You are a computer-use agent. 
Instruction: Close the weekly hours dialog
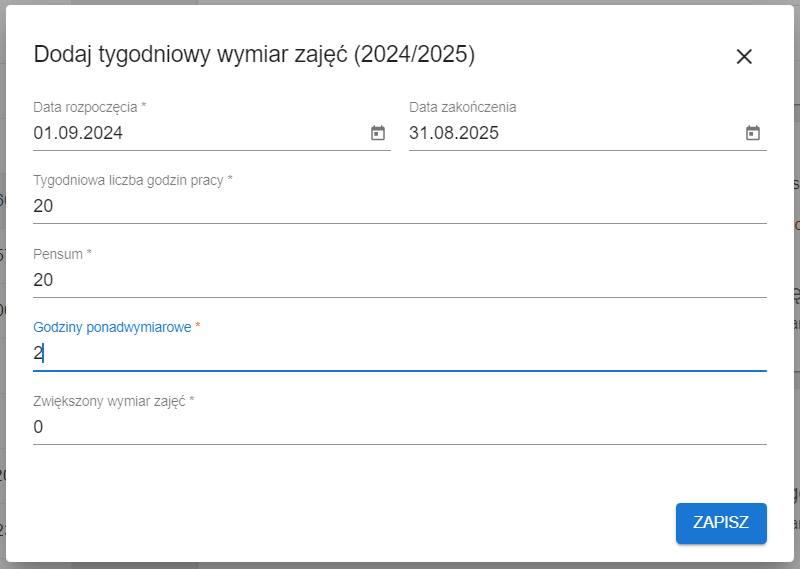pyautogui.click(x=744, y=57)
